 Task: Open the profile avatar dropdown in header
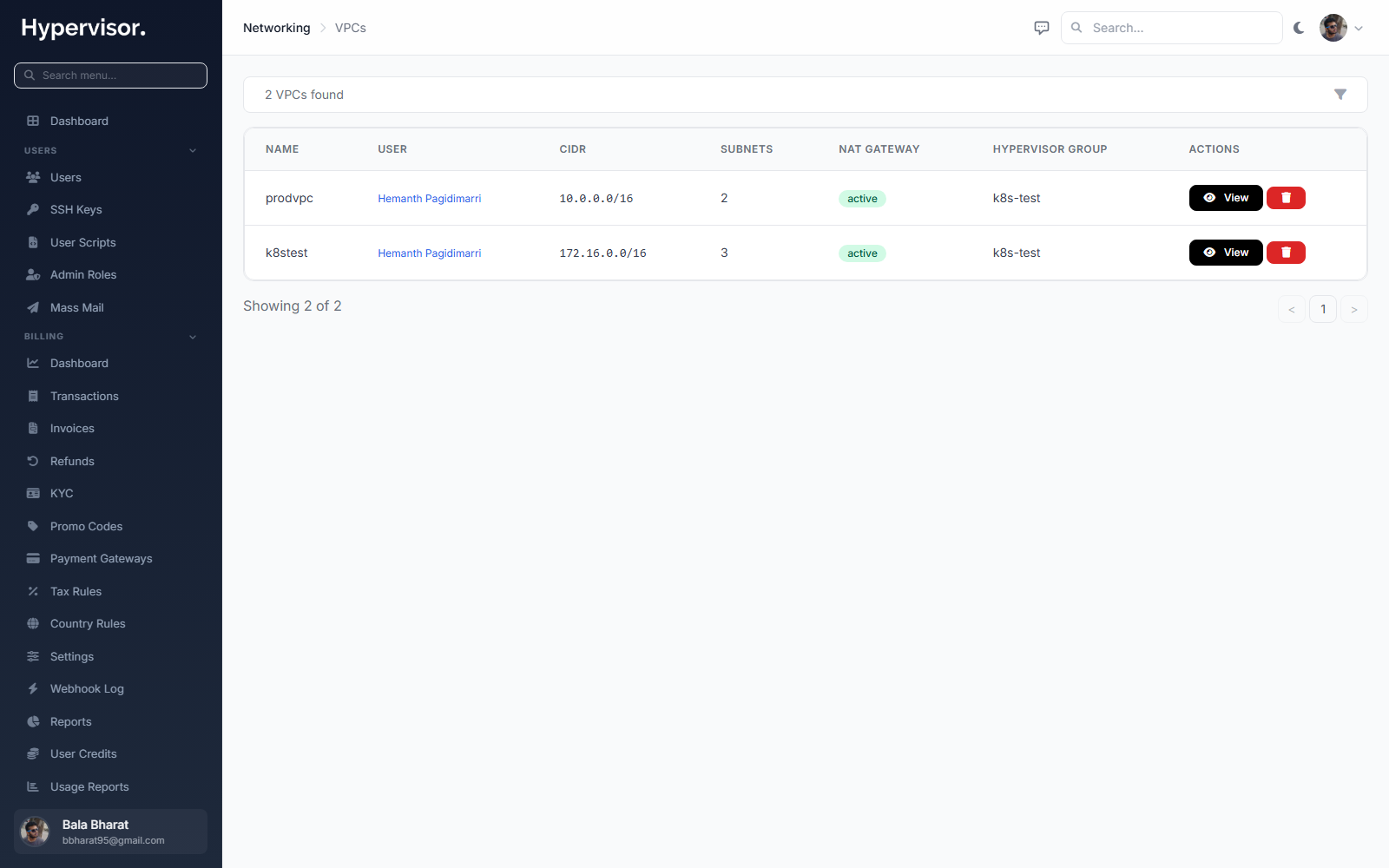tap(1341, 28)
